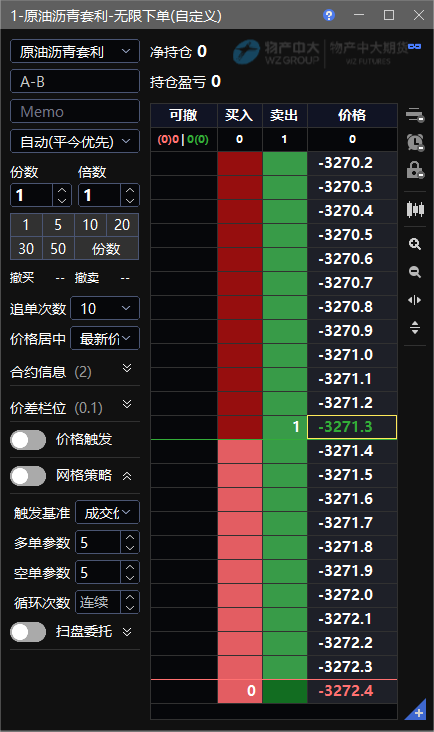
Task: Open the 自动(平今优先) dropdown
Action: click(75, 141)
